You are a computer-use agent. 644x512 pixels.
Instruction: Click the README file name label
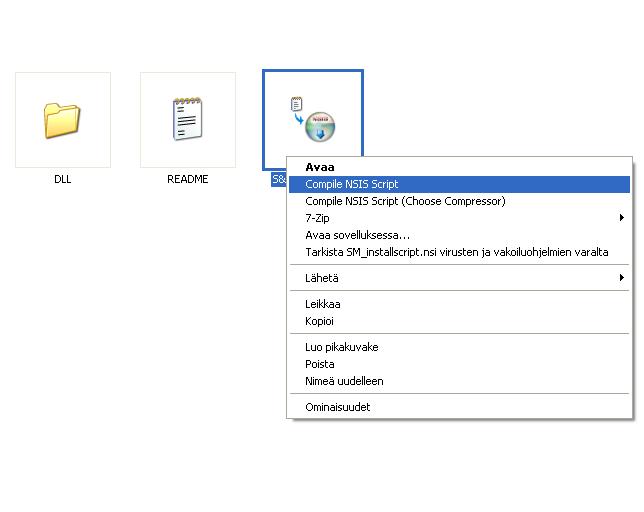(188, 179)
